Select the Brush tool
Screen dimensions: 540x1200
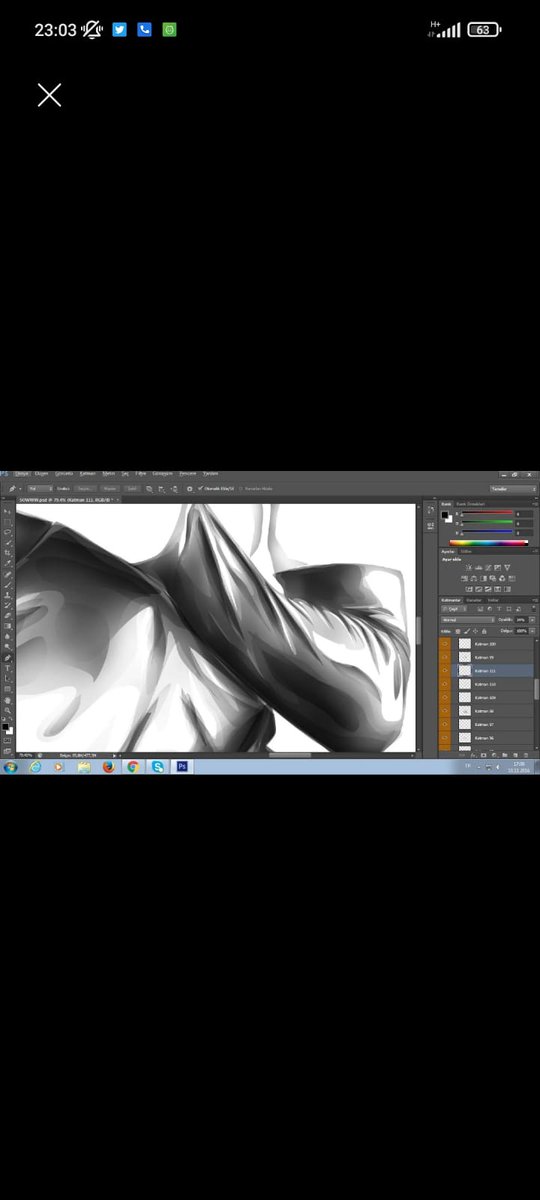(x=8, y=584)
